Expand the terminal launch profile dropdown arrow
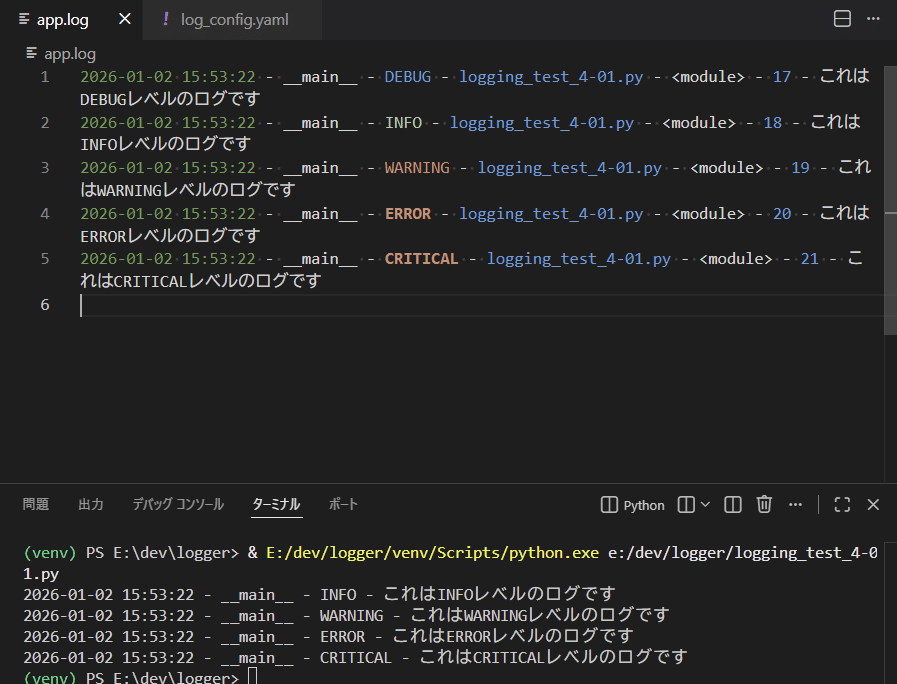Image resolution: width=897 pixels, height=684 pixels. [706, 505]
